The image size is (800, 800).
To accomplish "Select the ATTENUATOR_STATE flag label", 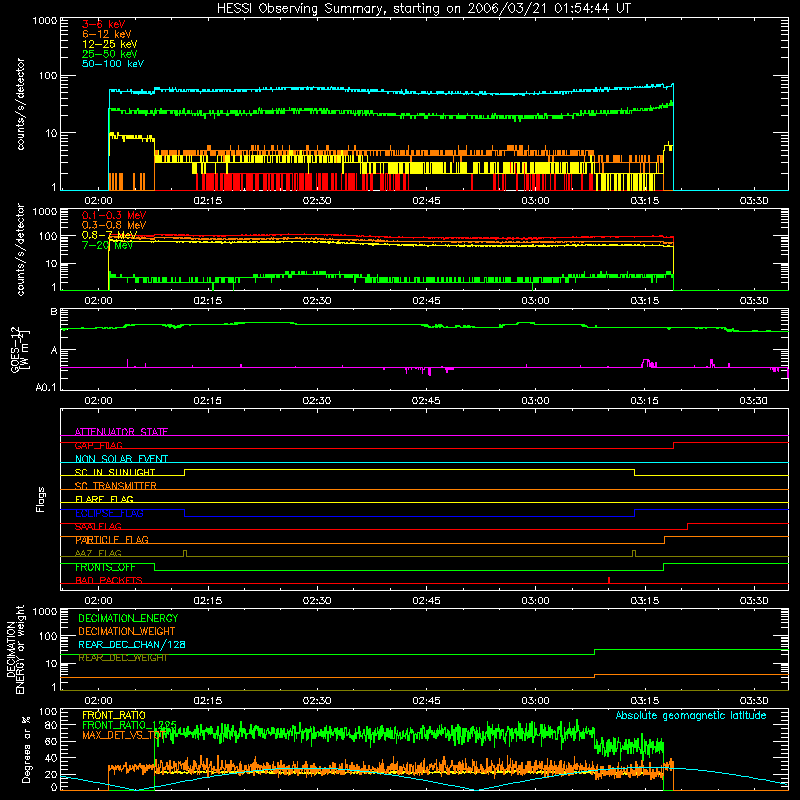I will 121,432.
